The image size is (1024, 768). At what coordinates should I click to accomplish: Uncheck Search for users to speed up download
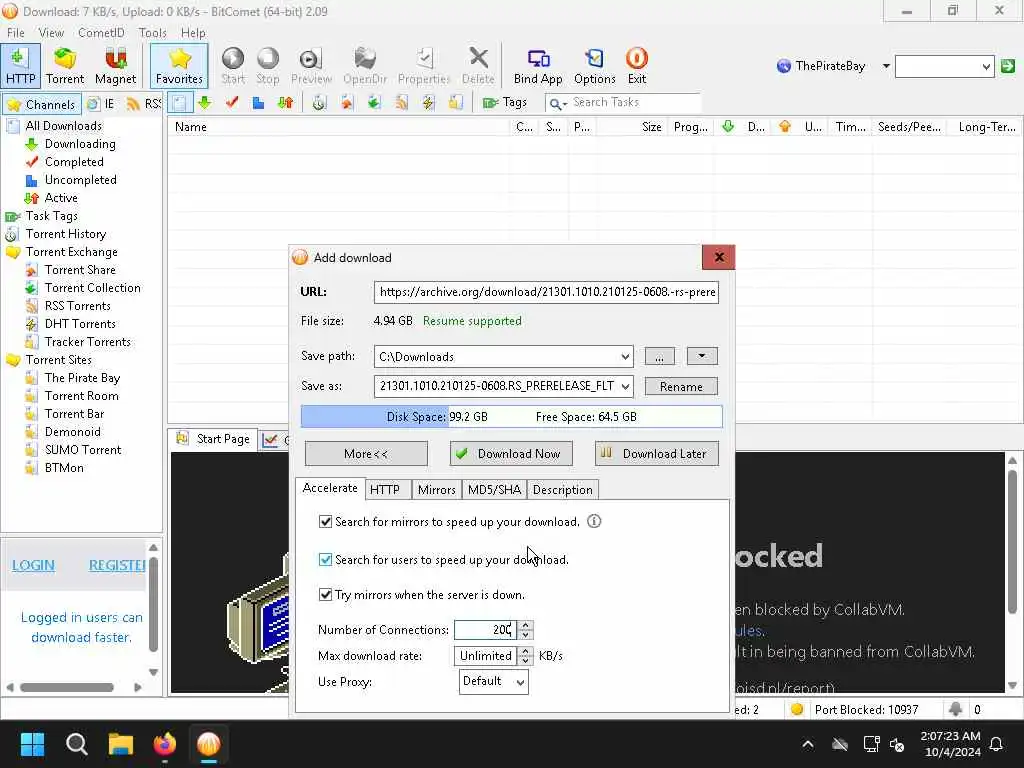(325, 560)
